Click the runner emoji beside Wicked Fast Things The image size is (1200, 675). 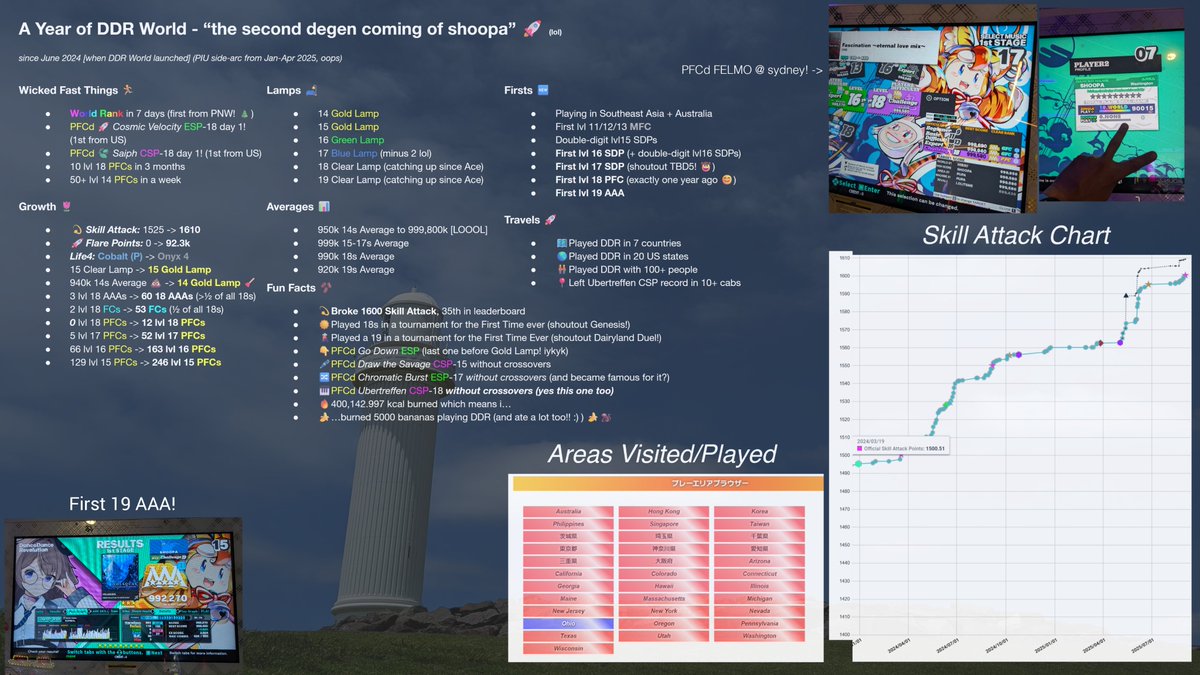point(127,90)
